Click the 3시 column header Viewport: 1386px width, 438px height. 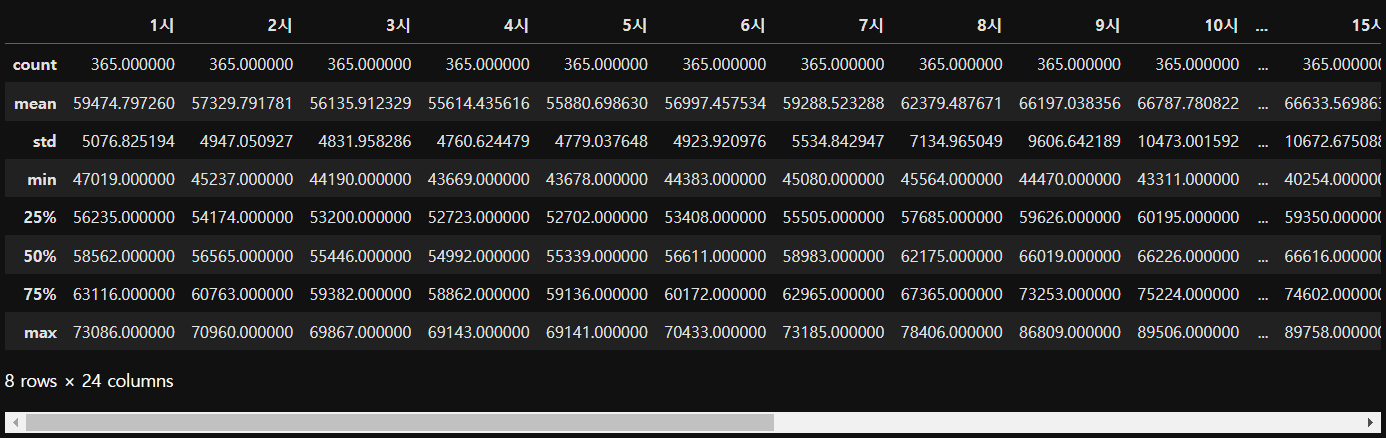click(397, 27)
